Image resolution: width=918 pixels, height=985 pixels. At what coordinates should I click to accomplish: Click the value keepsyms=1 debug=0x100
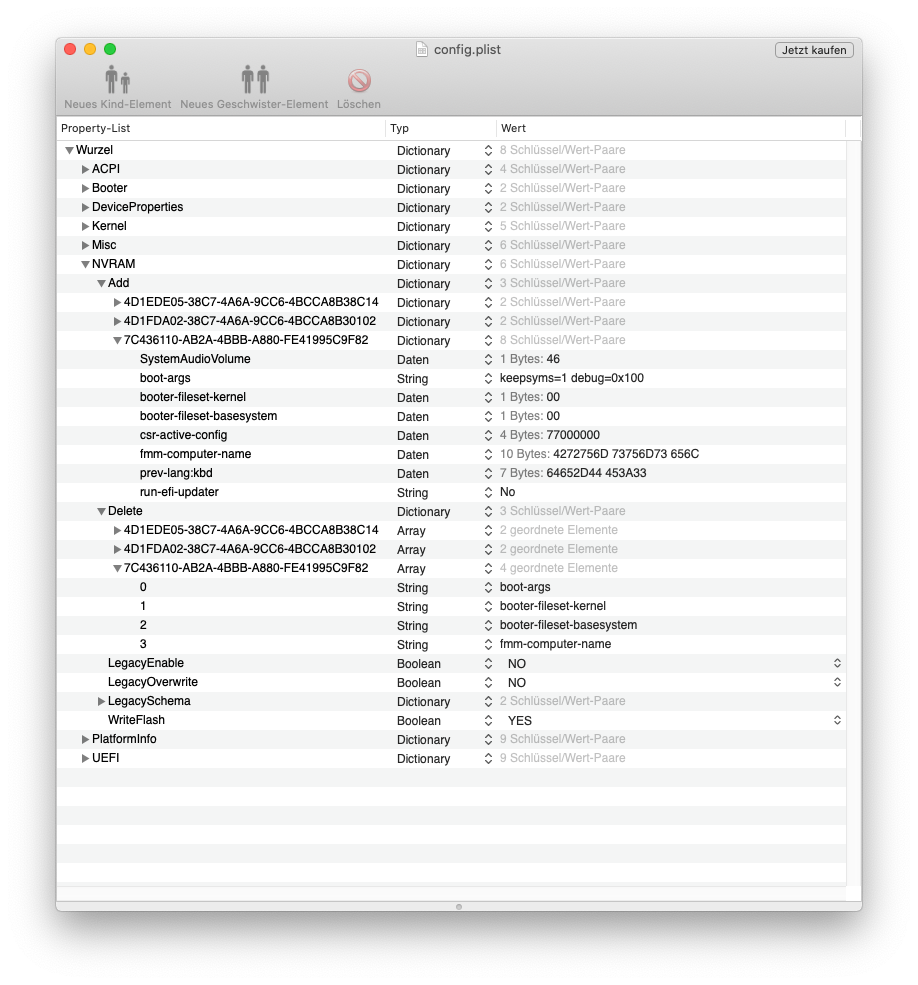[x=572, y=378]
